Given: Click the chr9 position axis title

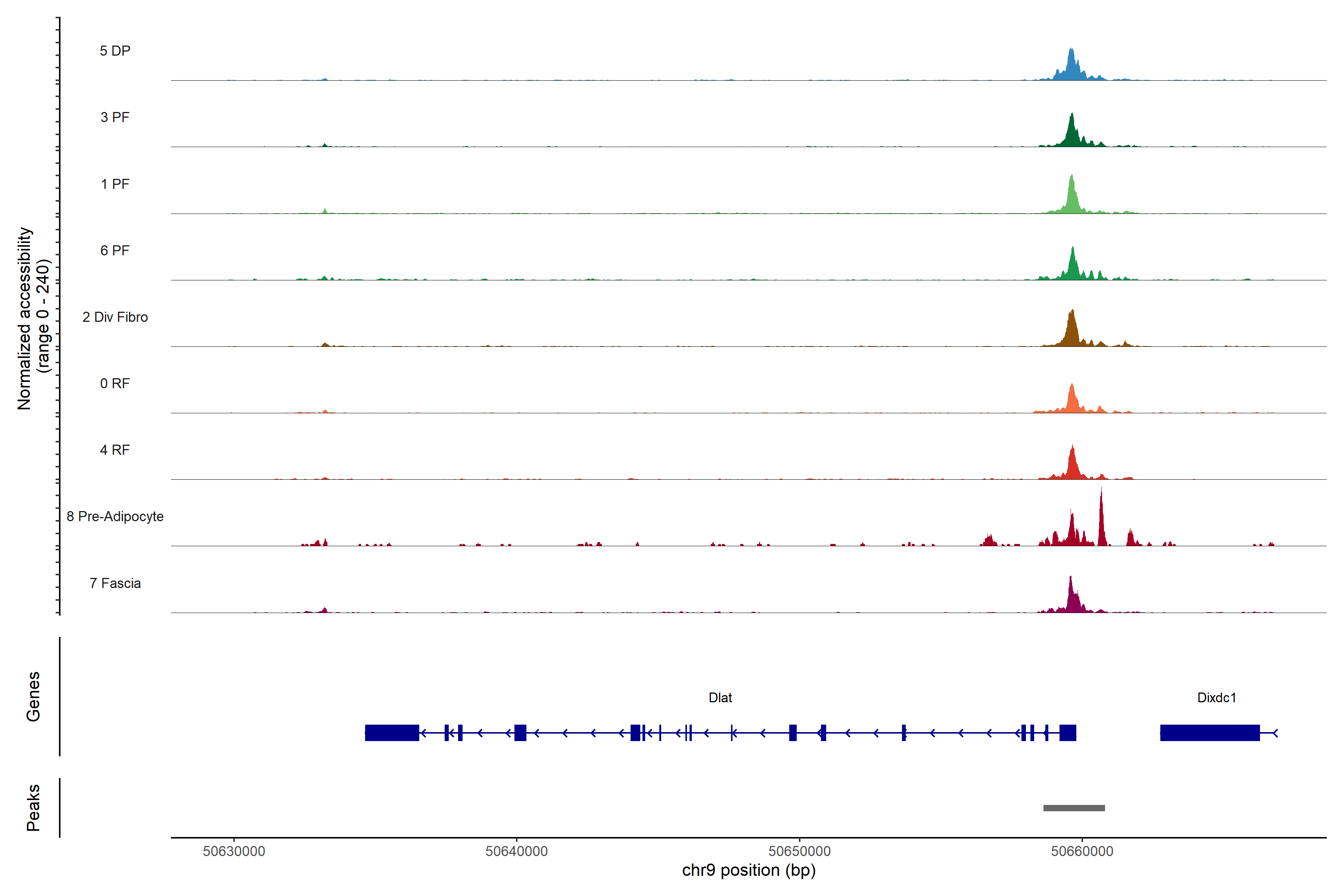Looking at the screenshot, I should 749,870.
